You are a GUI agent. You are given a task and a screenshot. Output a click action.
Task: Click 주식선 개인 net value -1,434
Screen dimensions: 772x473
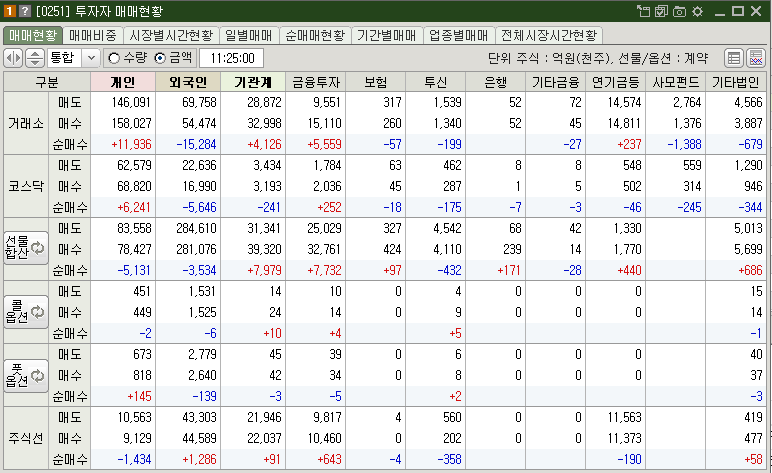[133, 459]
